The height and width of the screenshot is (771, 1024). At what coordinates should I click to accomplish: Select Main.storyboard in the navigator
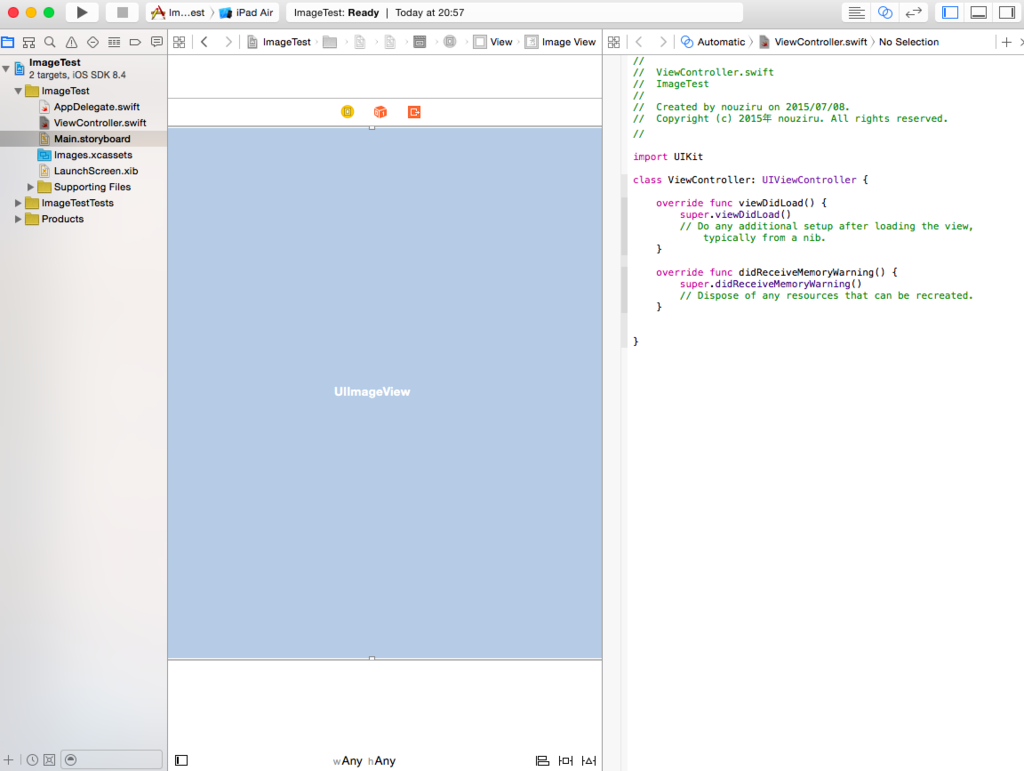(84, 139)
